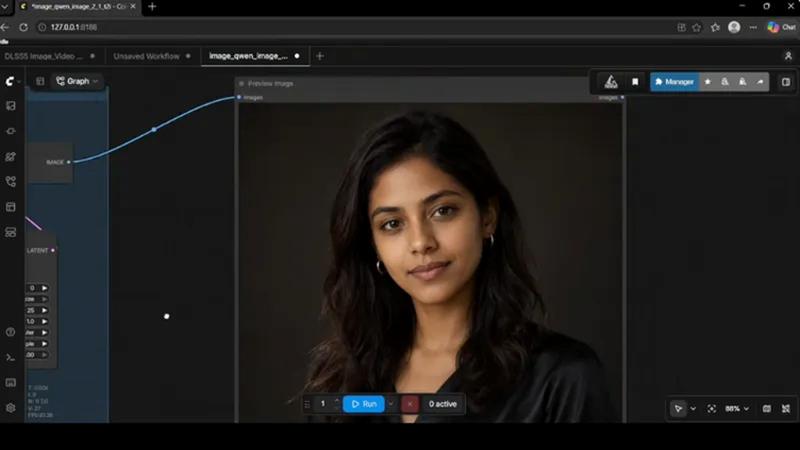Click the LATENT output port
Screen dimensions: 800x450
[x=53, y=251]
